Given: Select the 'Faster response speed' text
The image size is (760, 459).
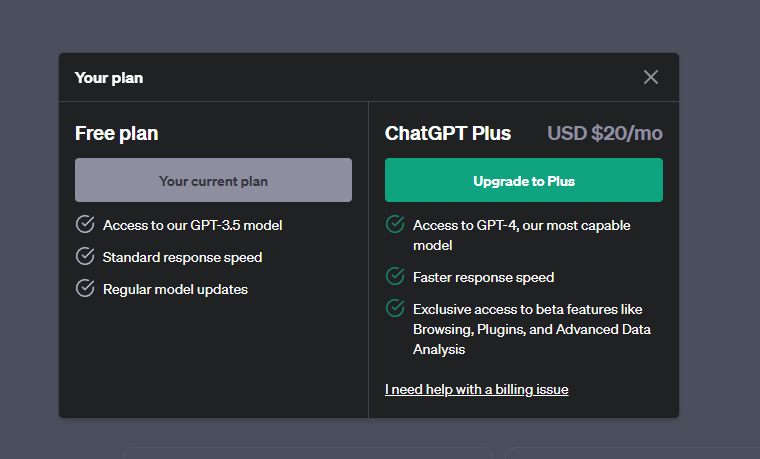Looking at the screenshot, I should pos(483,277).
